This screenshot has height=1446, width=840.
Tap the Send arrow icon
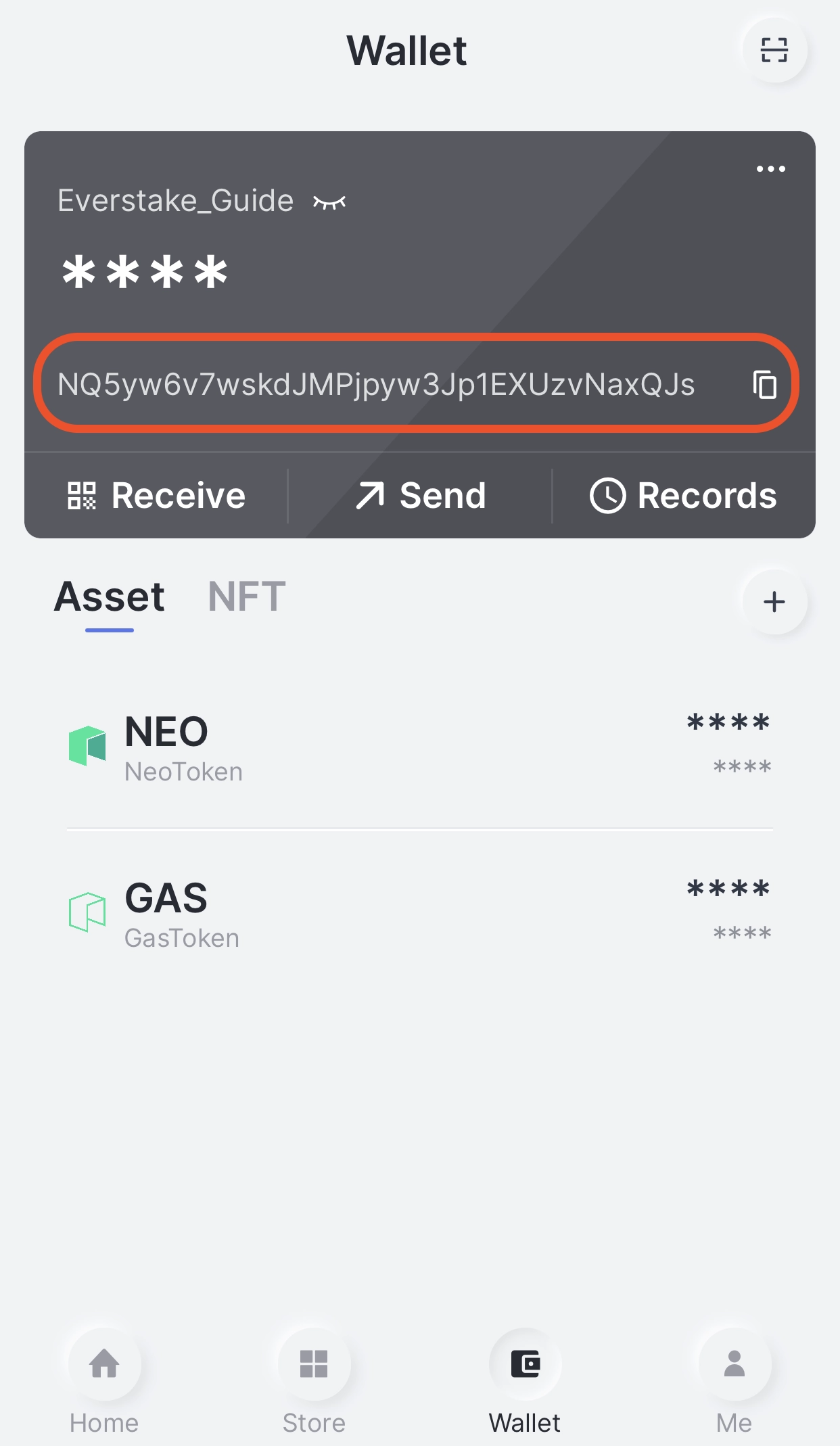coord(370,496)
